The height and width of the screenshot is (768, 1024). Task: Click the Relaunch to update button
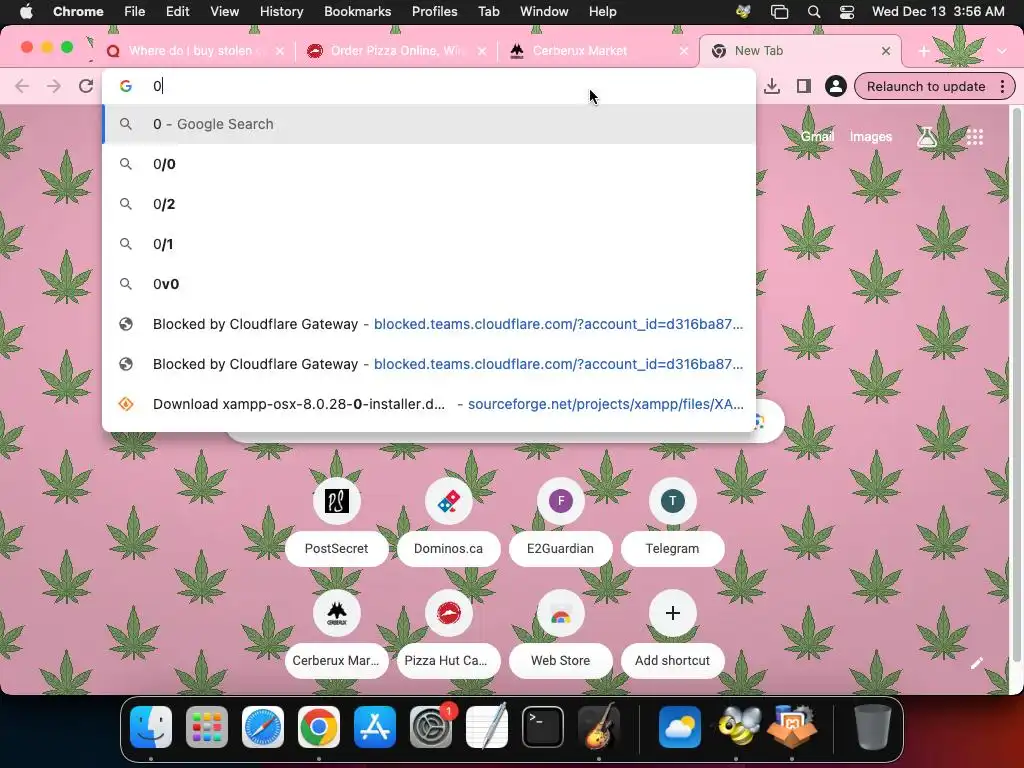click(x=926, y=86)
